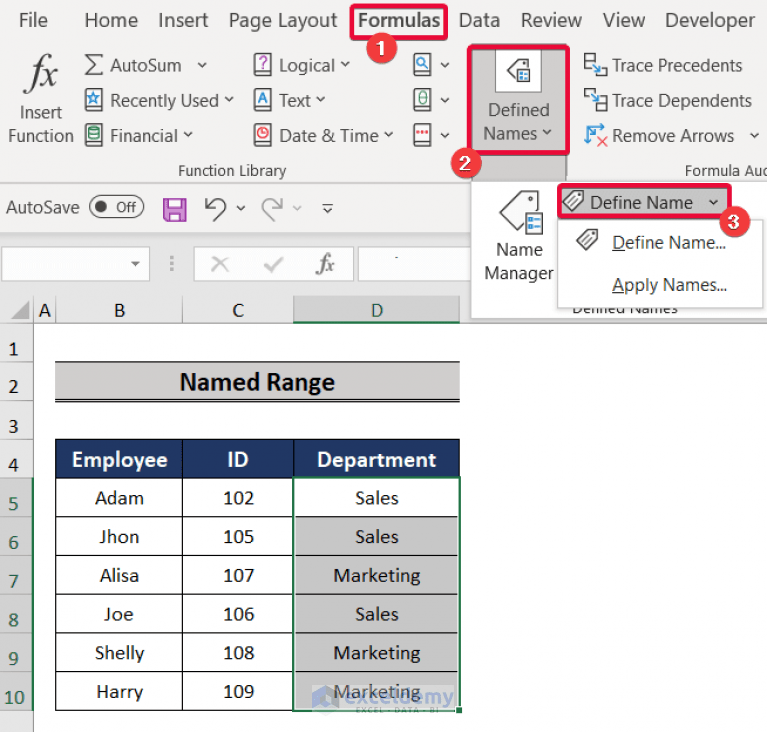Select column B header
This screenshot has width=767, height=732.
tap(119, 310)
